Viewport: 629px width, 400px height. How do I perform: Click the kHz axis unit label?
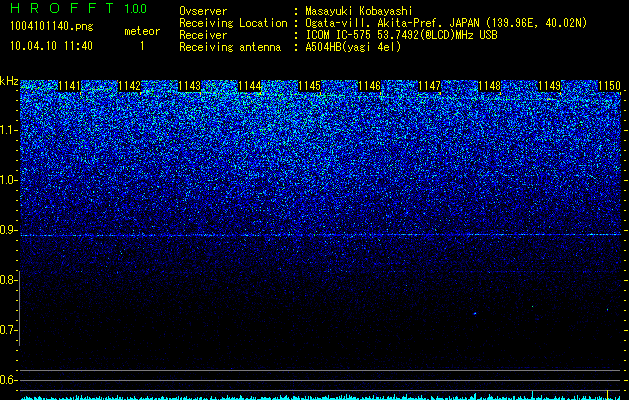coord(9,81)
